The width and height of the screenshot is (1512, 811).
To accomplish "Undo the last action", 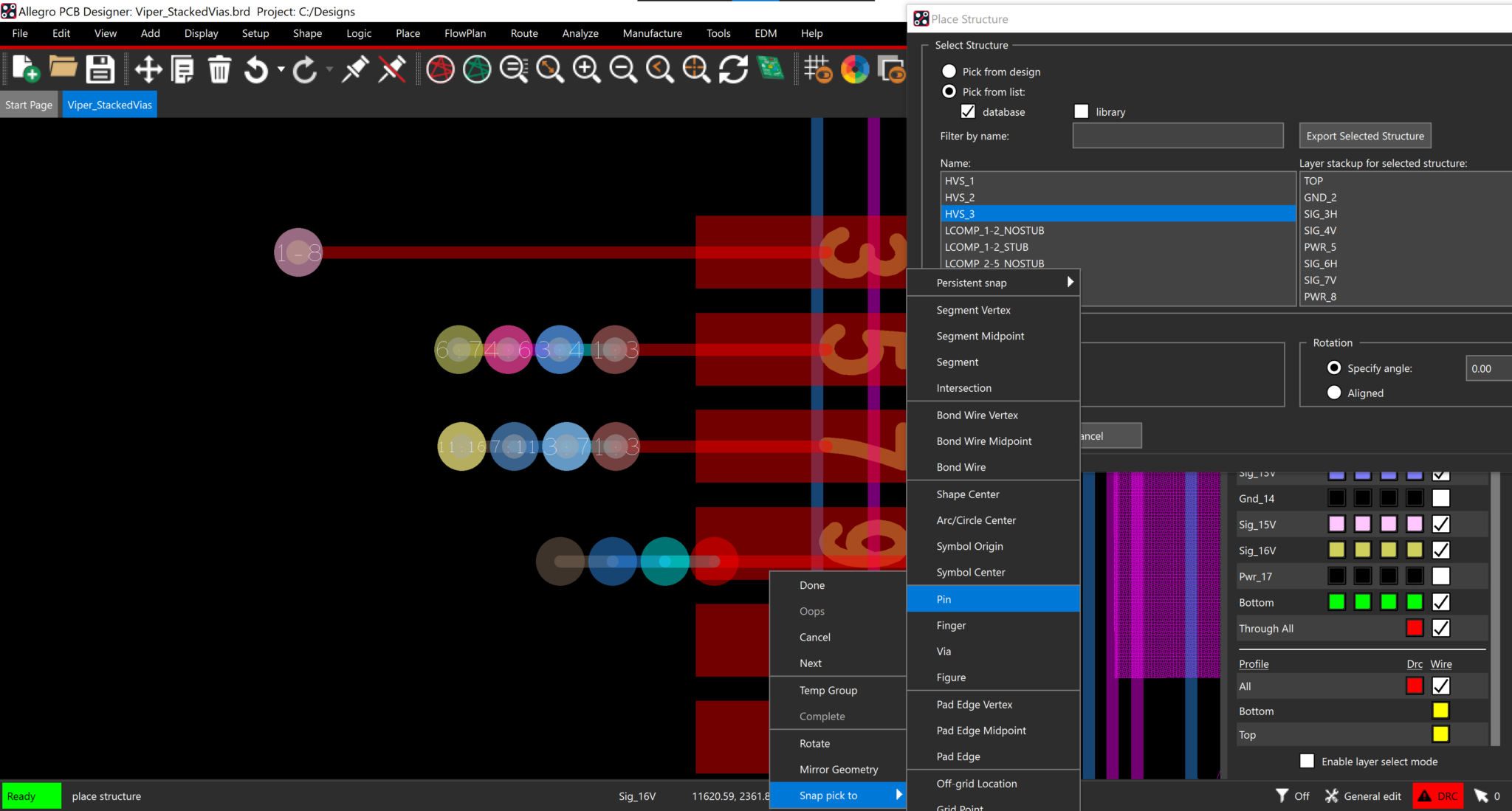I will point(256,69).
